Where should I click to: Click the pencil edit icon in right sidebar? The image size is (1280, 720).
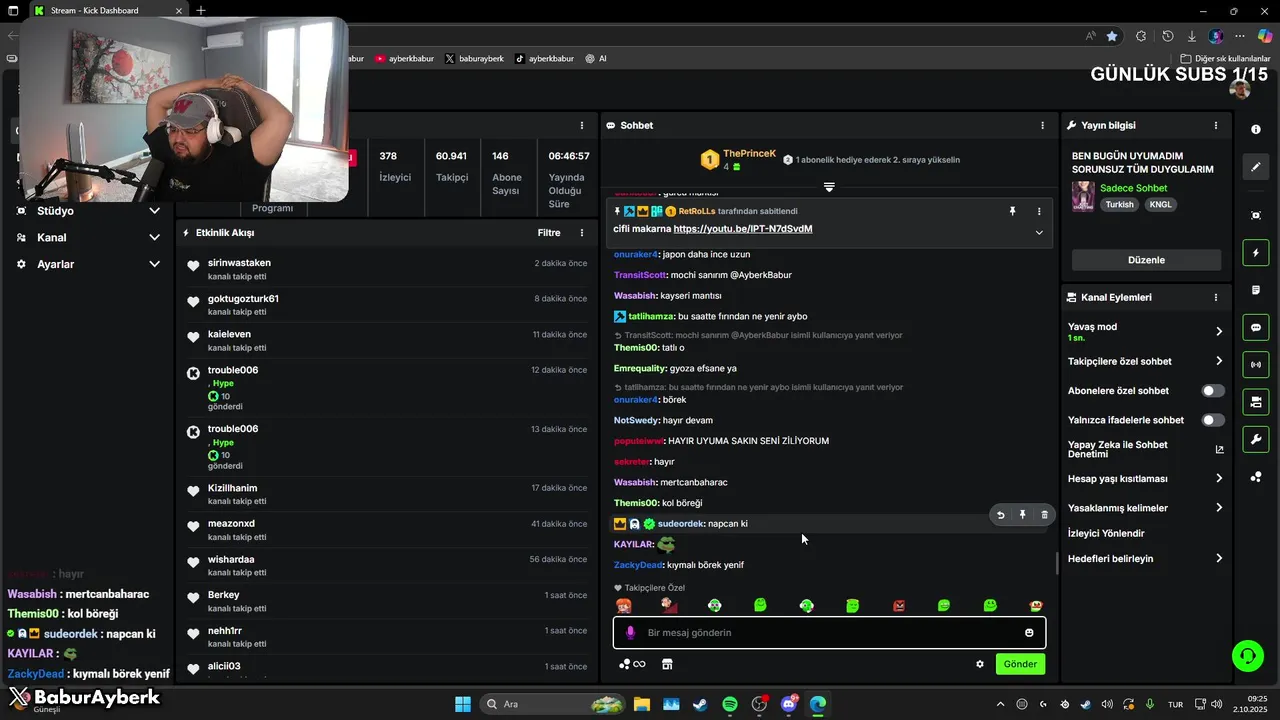click(x=1256, y=167)
